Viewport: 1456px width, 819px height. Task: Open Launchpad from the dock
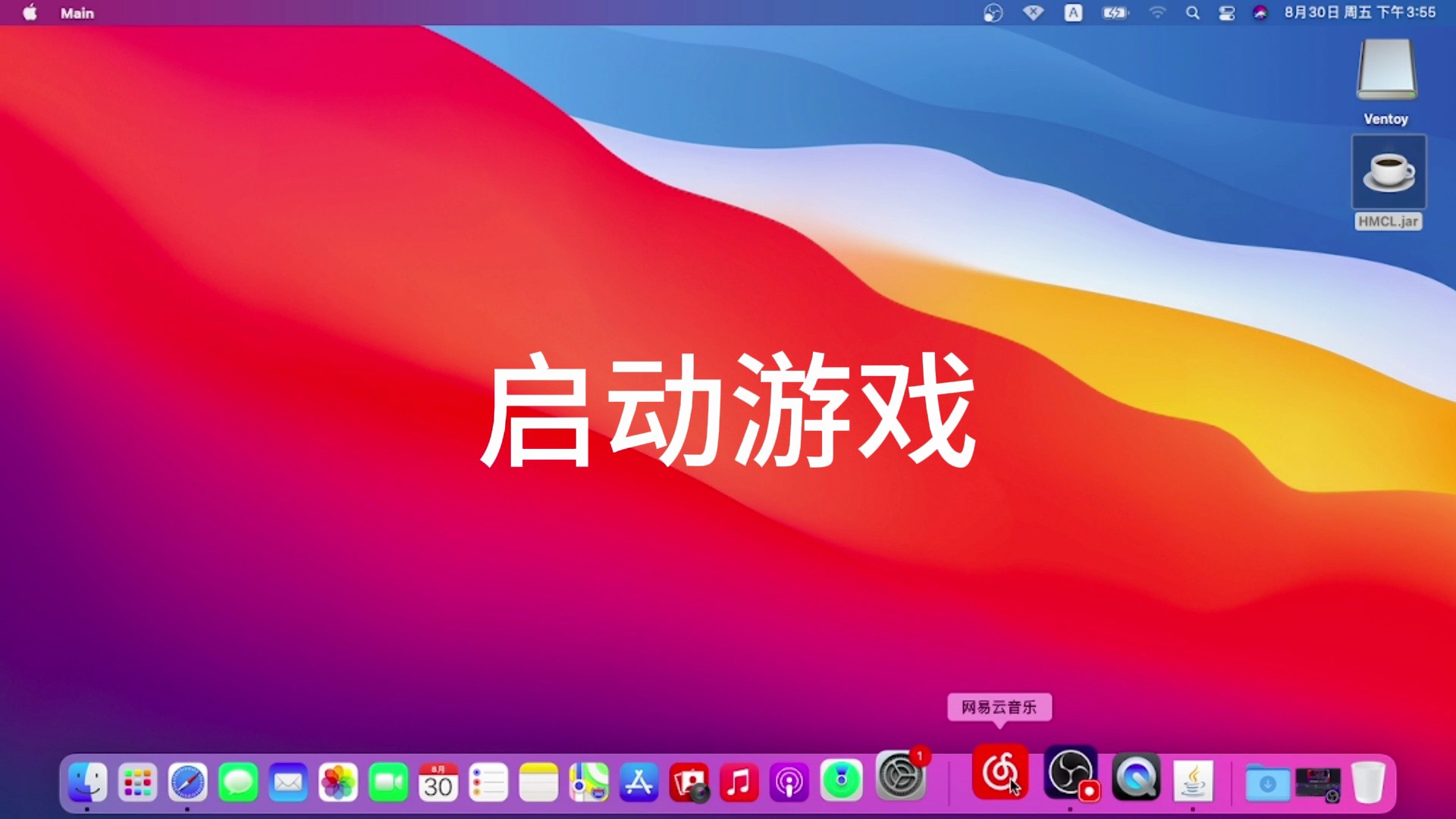(137, 783)
